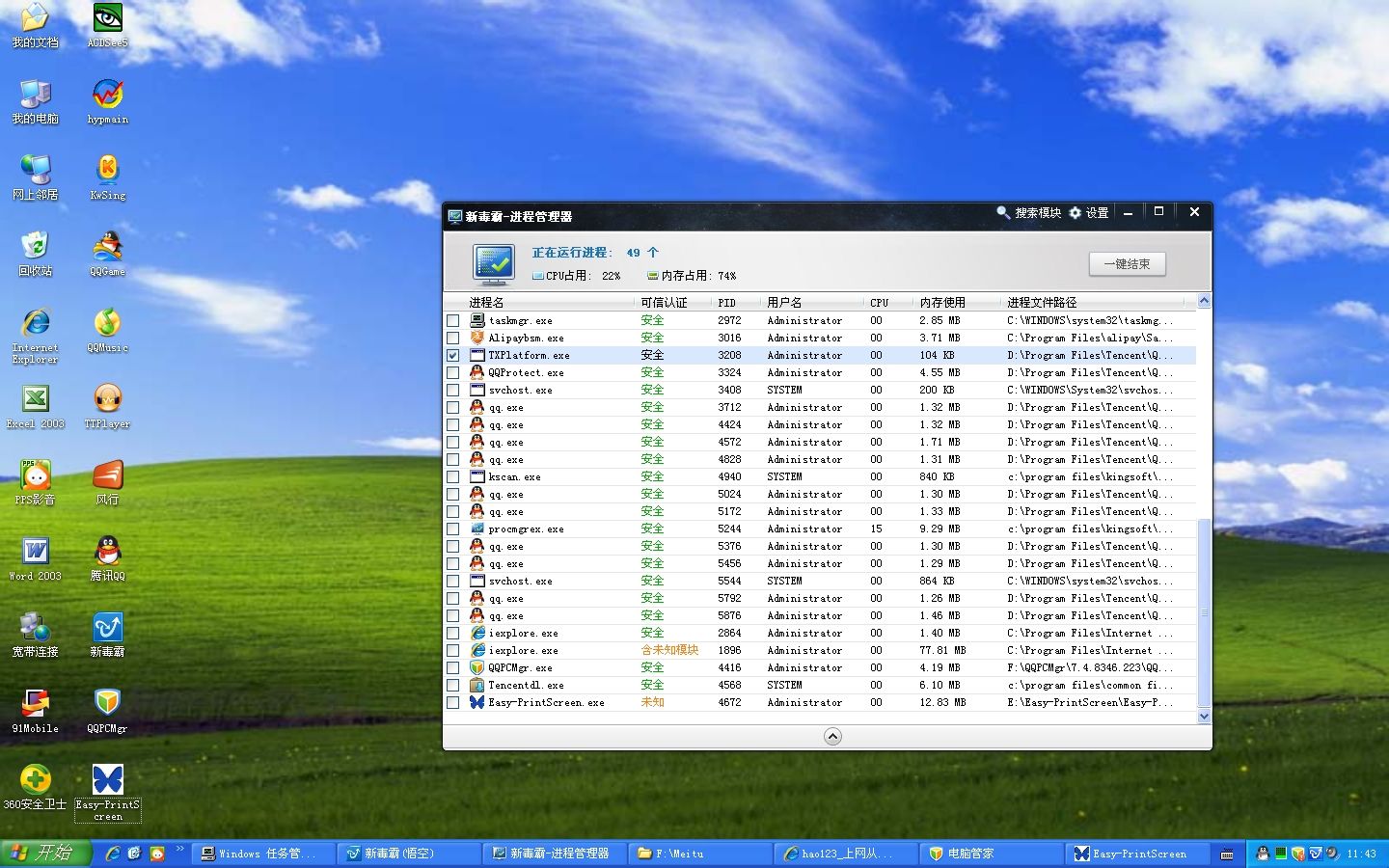This screenshot has height=868, width=1389.
Task: Select the 腾讯QQ desktop icon
Action: [107, 558]
